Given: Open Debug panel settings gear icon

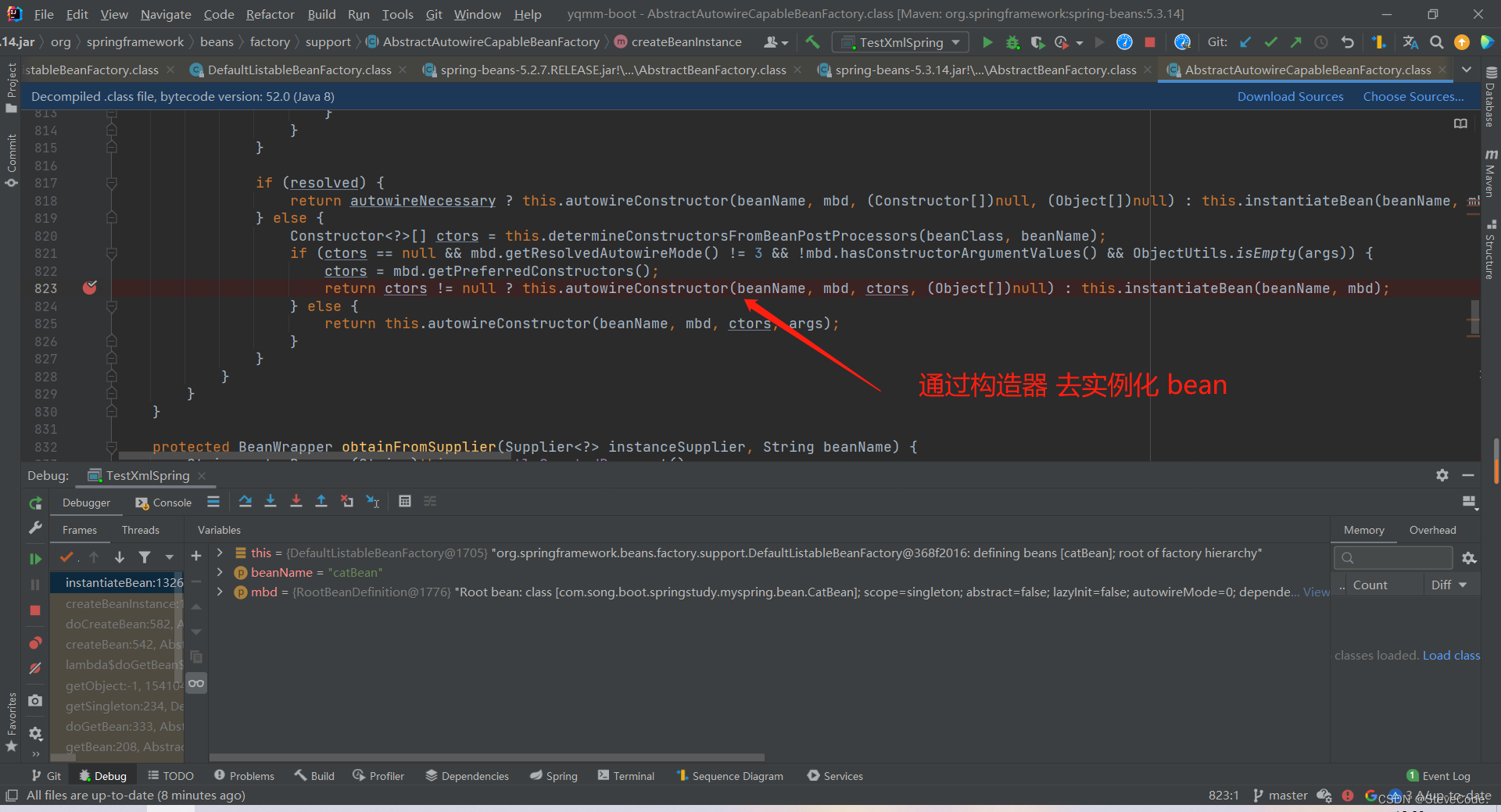Looking at the screenshot, I should coord(1442,475).
